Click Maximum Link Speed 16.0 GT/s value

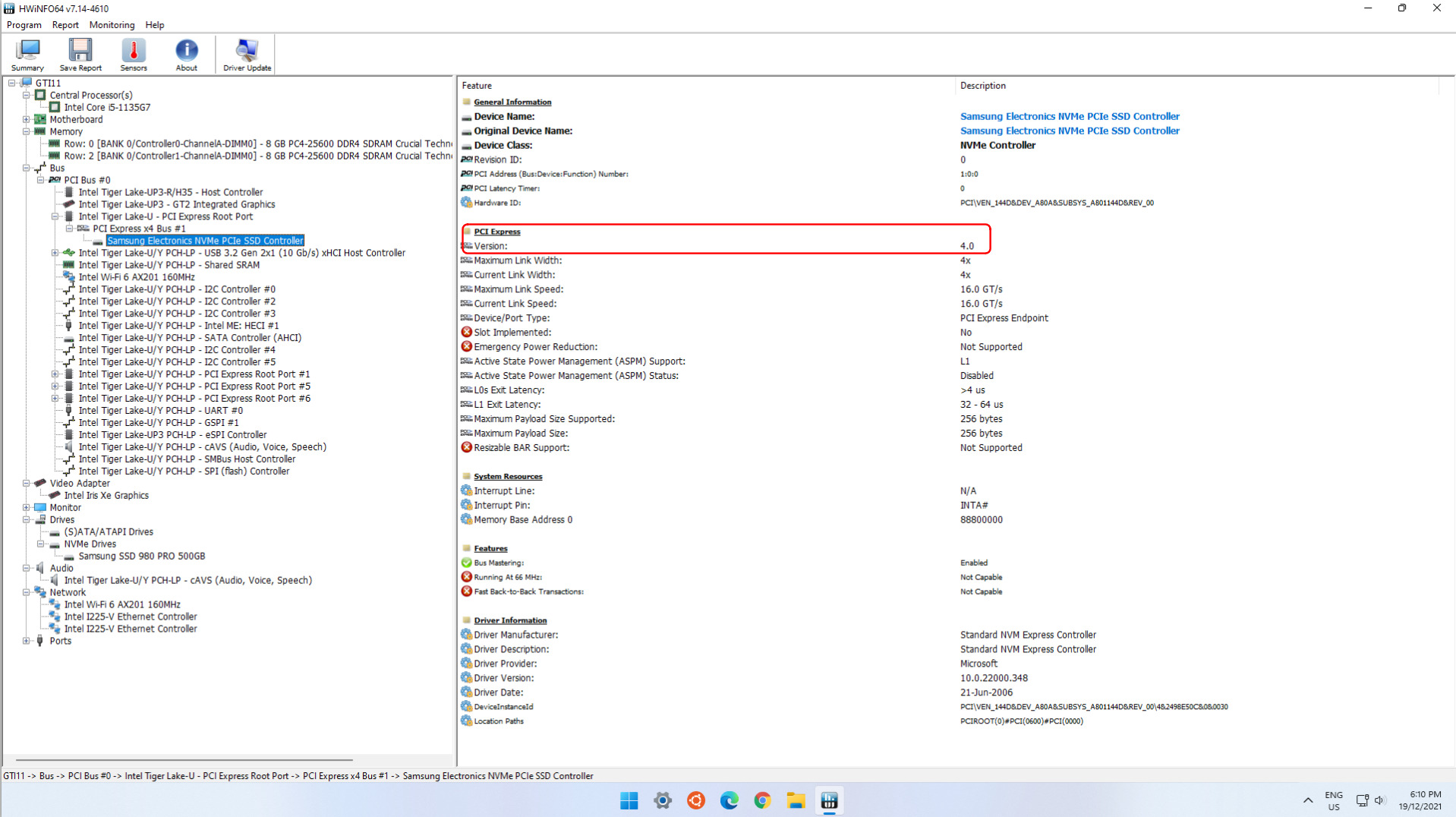981,289
